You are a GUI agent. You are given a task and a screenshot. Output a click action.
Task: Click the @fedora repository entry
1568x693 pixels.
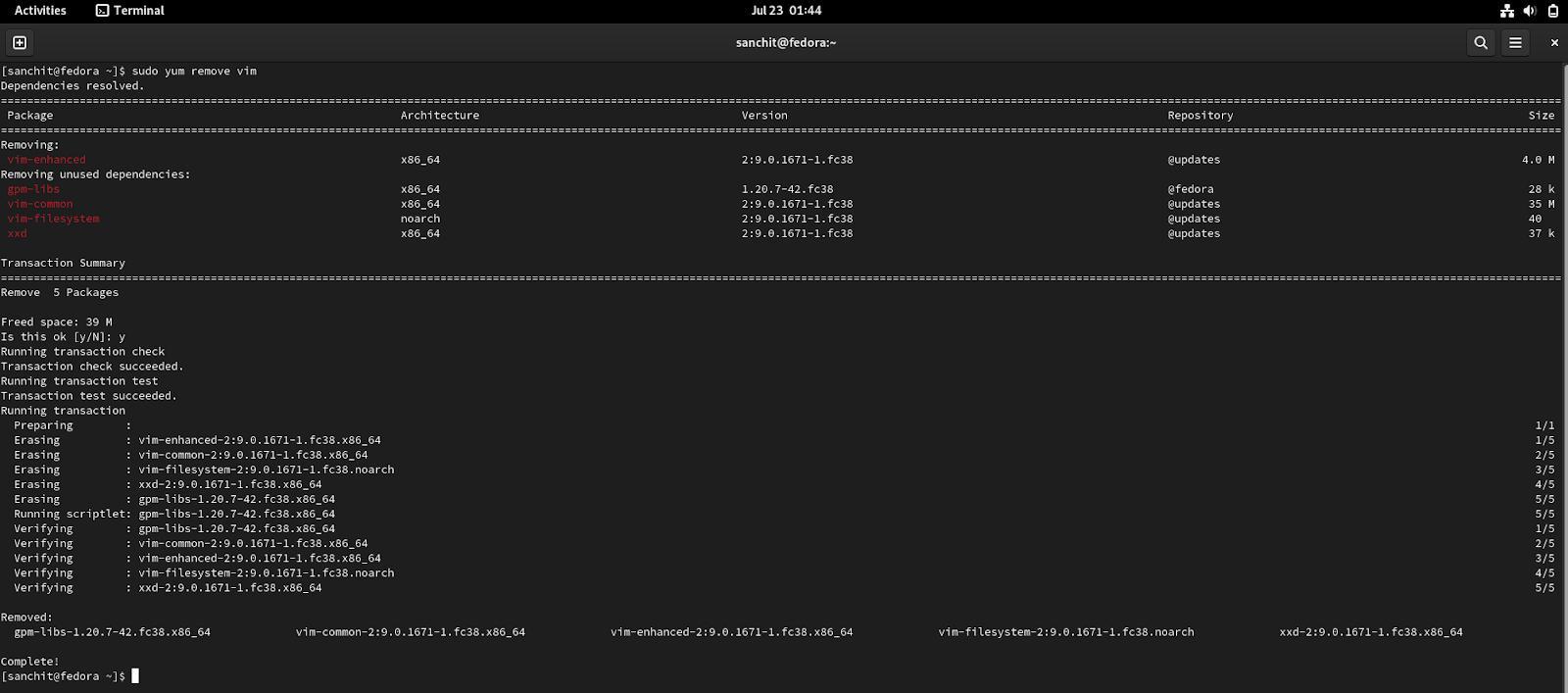[1191, 189]
